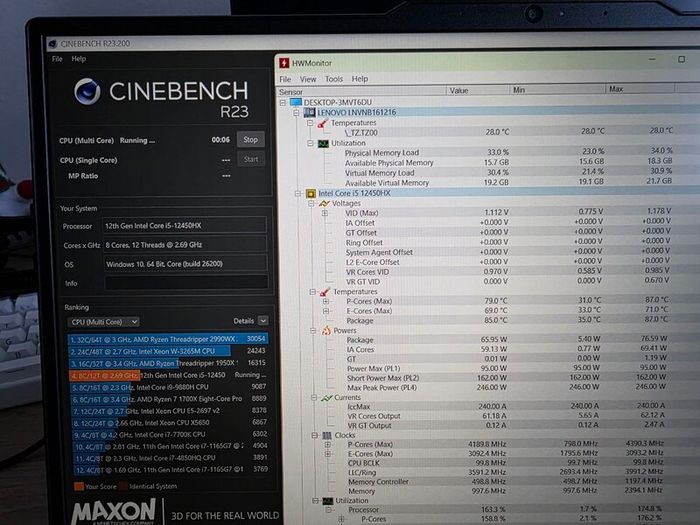Image resolution: width=700 pixels, height=525 pixels.
Task: Expand the P-Cores (Max) clock row
Action: [x=328, y=445]
